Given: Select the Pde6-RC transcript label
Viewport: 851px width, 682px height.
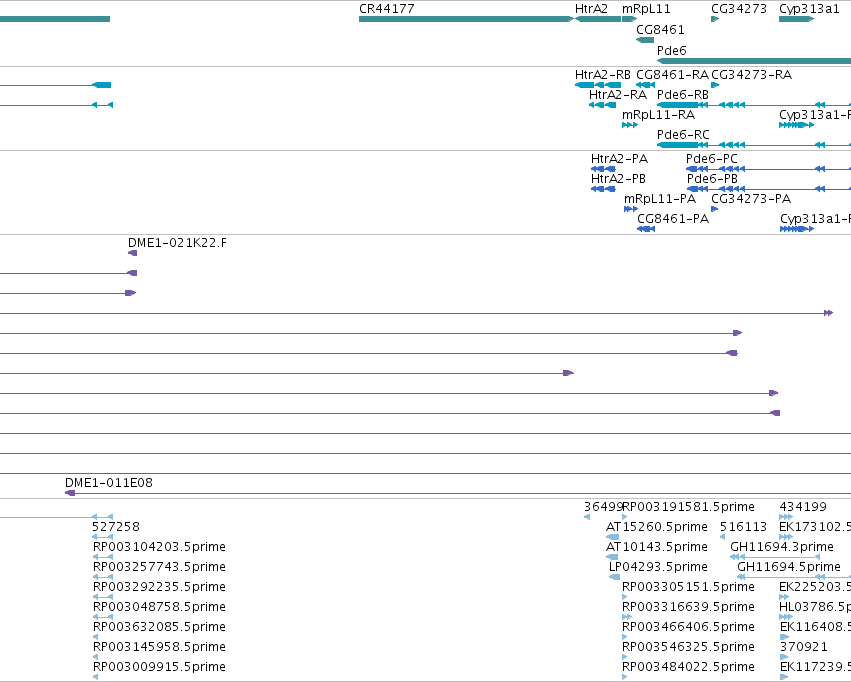Looking at the screenshot, I should (x=683, y=135).
